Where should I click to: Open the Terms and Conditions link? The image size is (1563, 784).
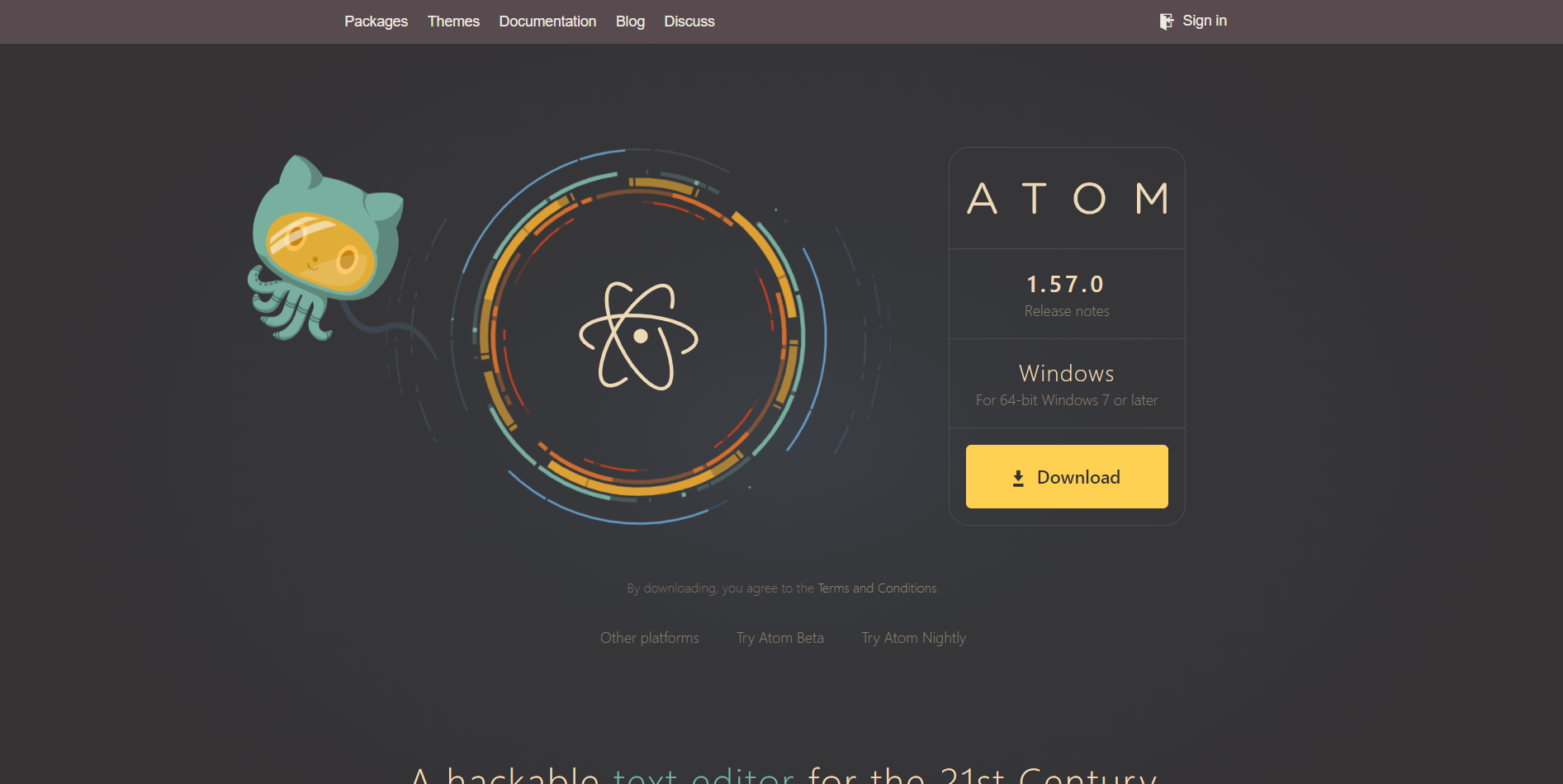click(x=877, y=588)
